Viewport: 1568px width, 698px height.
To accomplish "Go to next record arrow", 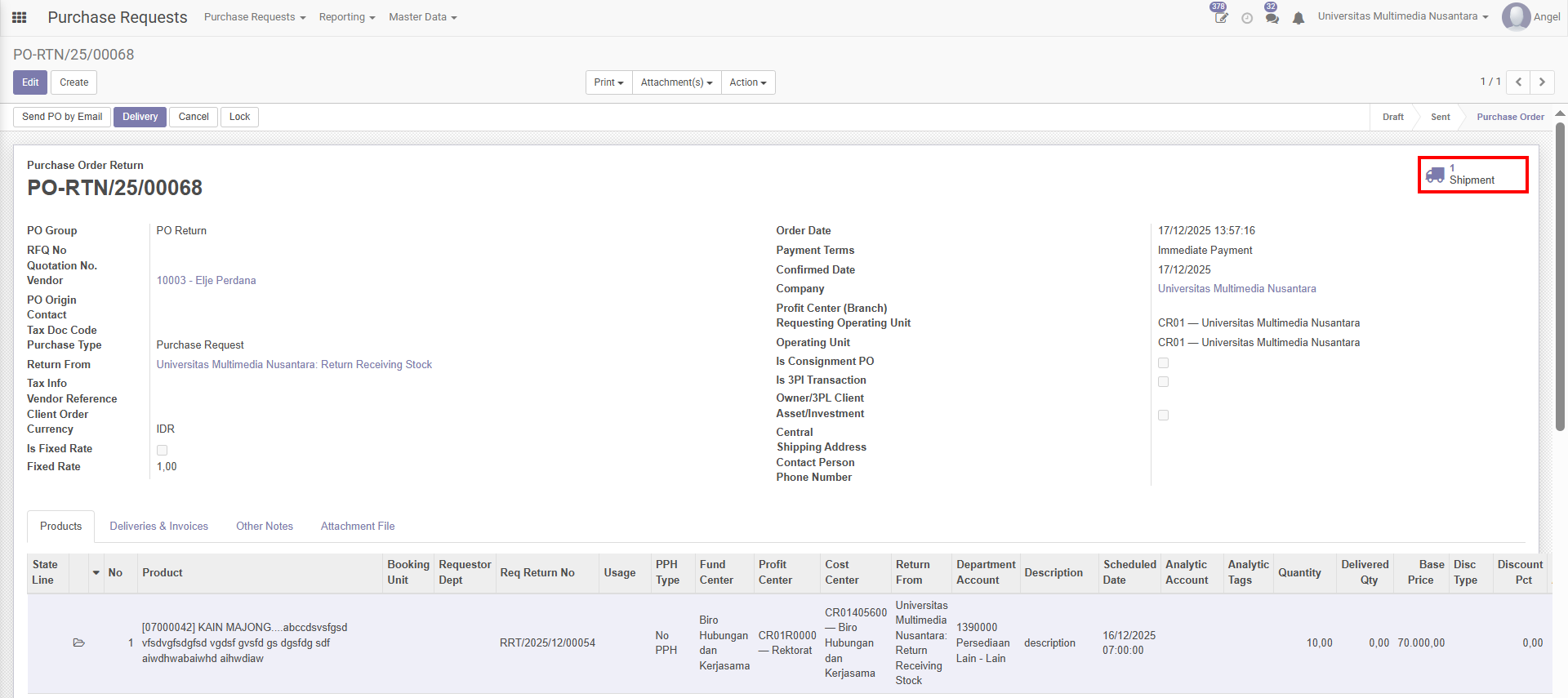I will (x=1542, y=82).
